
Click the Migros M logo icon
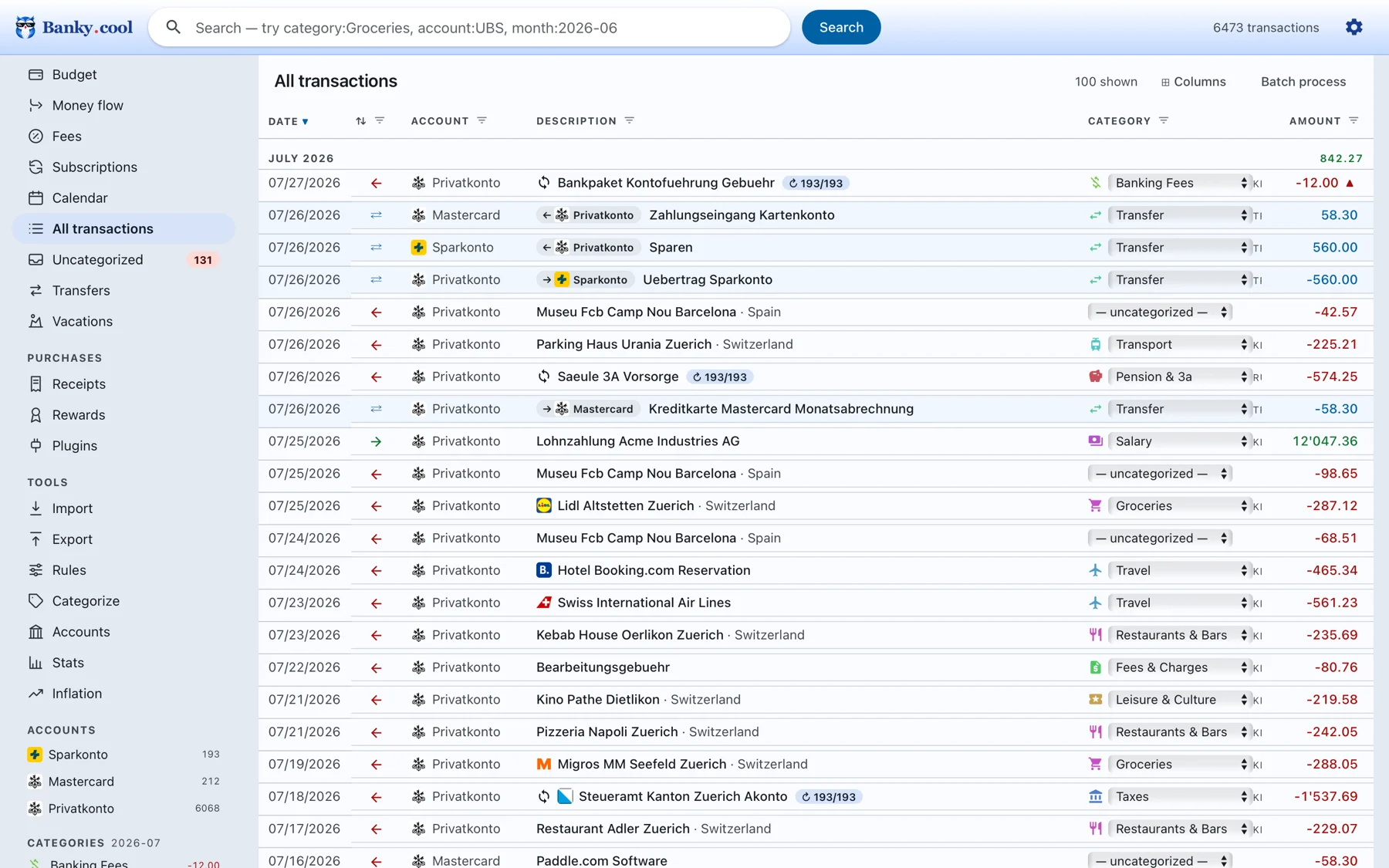coord(544,764)
